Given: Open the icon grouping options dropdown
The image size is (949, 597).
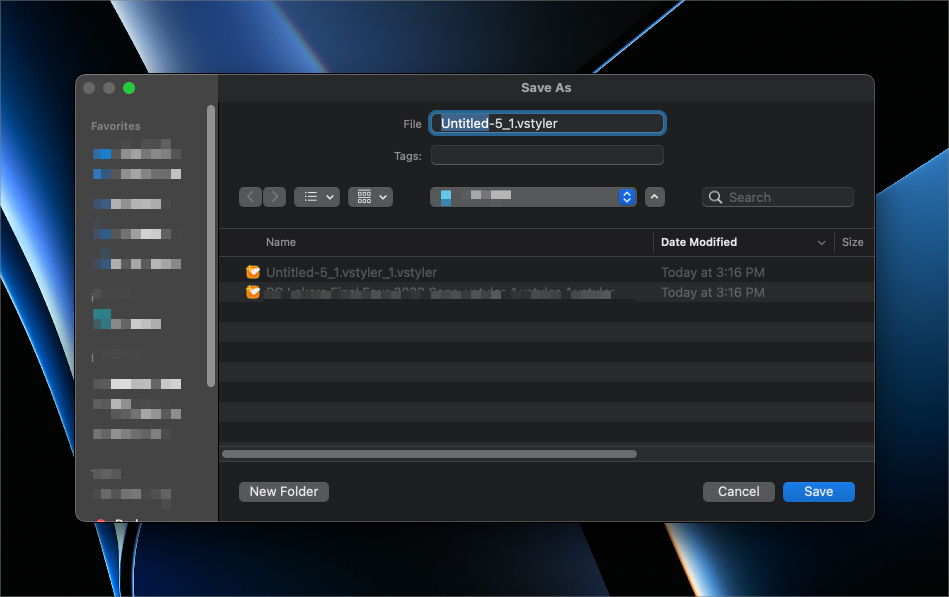Looking at the screenshot, I should (x=370, y=197).
